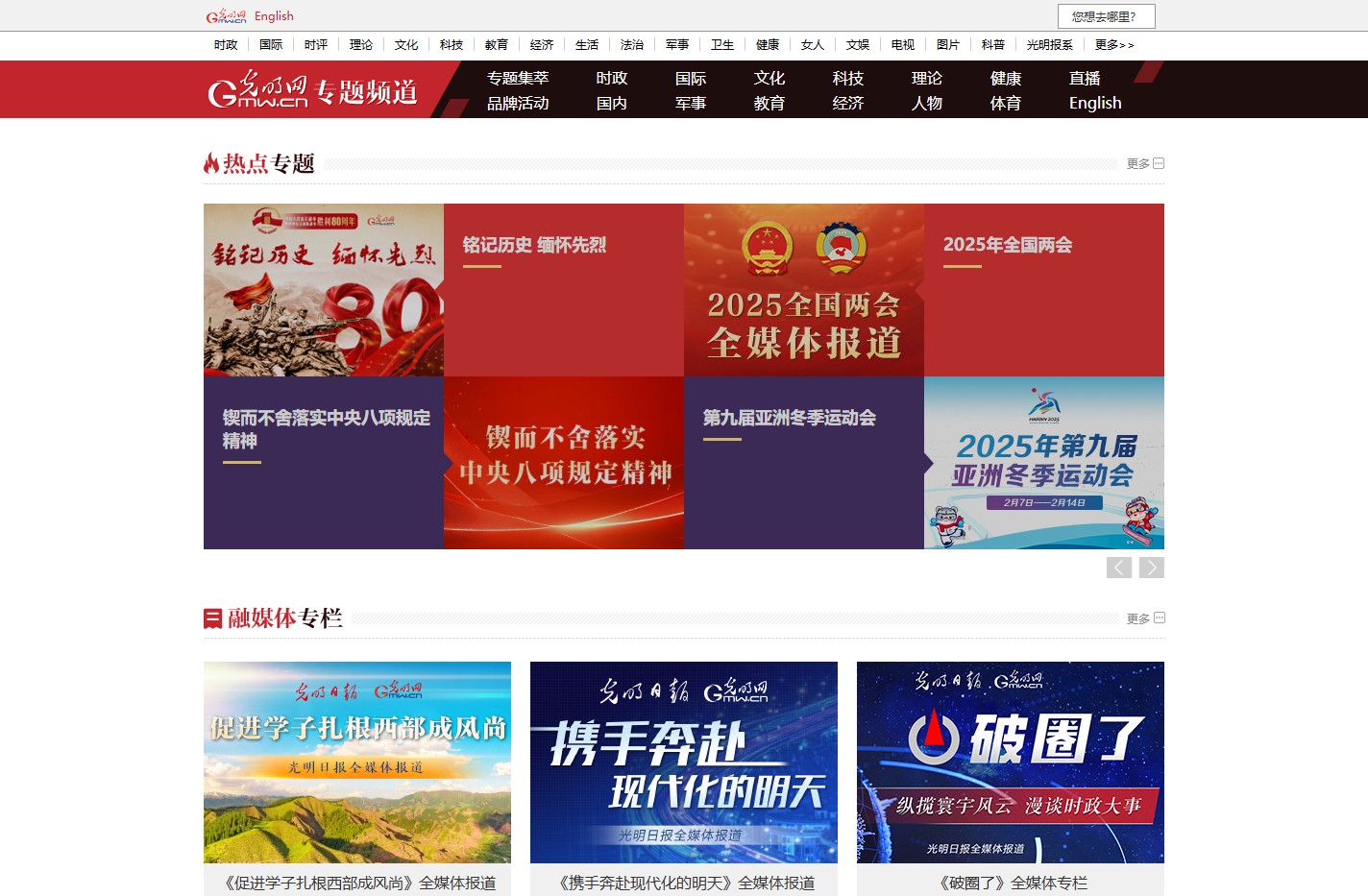Image resolution: width=1368 pixels, height=896 pixels.
Task: Click 更多 beside the 融媒体专栏 heading
Action: (x=1145, y=618)
